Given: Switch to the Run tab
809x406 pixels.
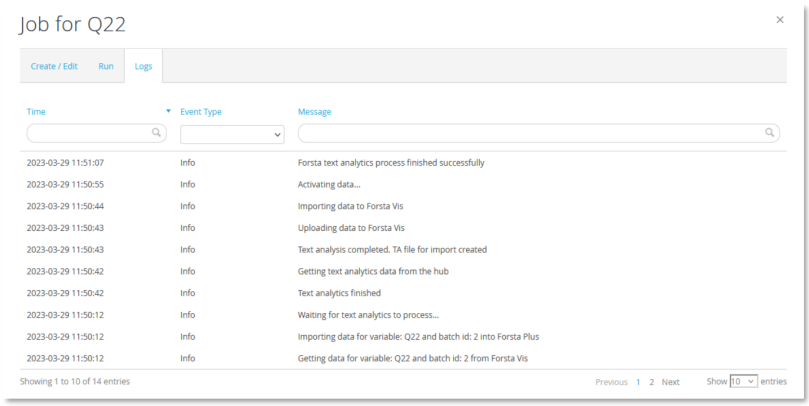Looking at the screenshot, I should pos(105,66).
